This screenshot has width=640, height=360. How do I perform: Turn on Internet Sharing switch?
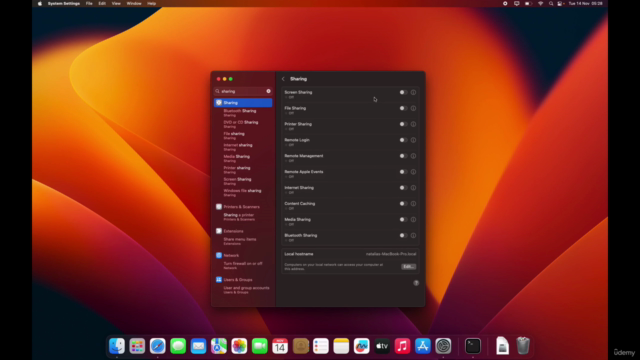403,188
